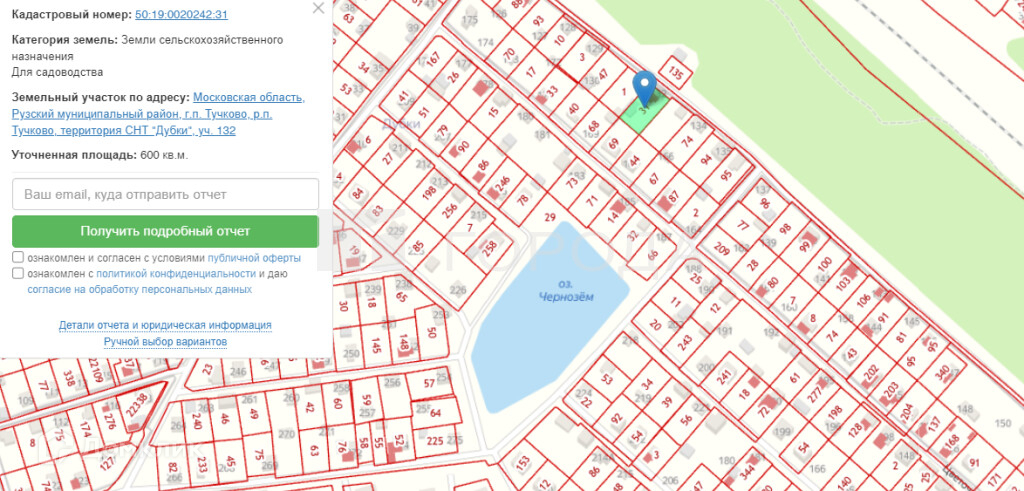The height and width of the screenshot is (491, 1024).
Task: Open the 'политикой конфиденциальности' link
Action: pyautogui.click(x=176, y=274)
